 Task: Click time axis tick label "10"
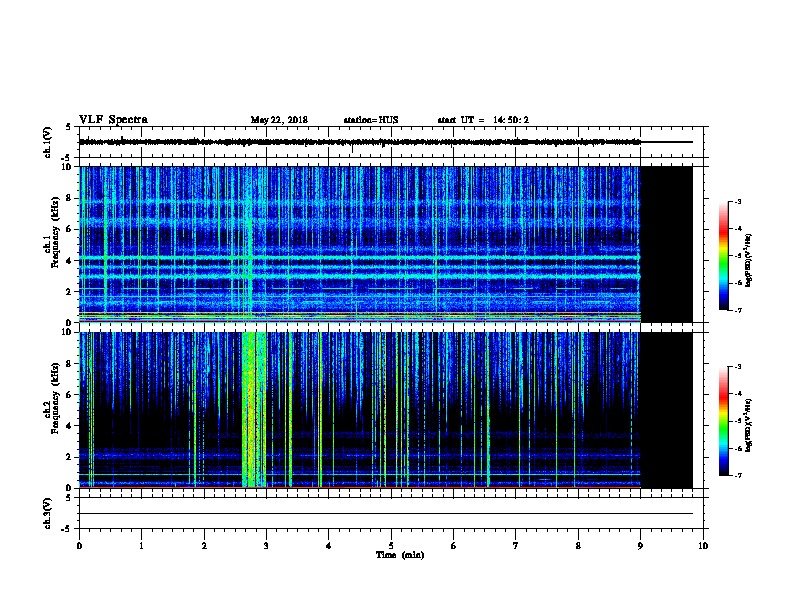tap(703, 545)
